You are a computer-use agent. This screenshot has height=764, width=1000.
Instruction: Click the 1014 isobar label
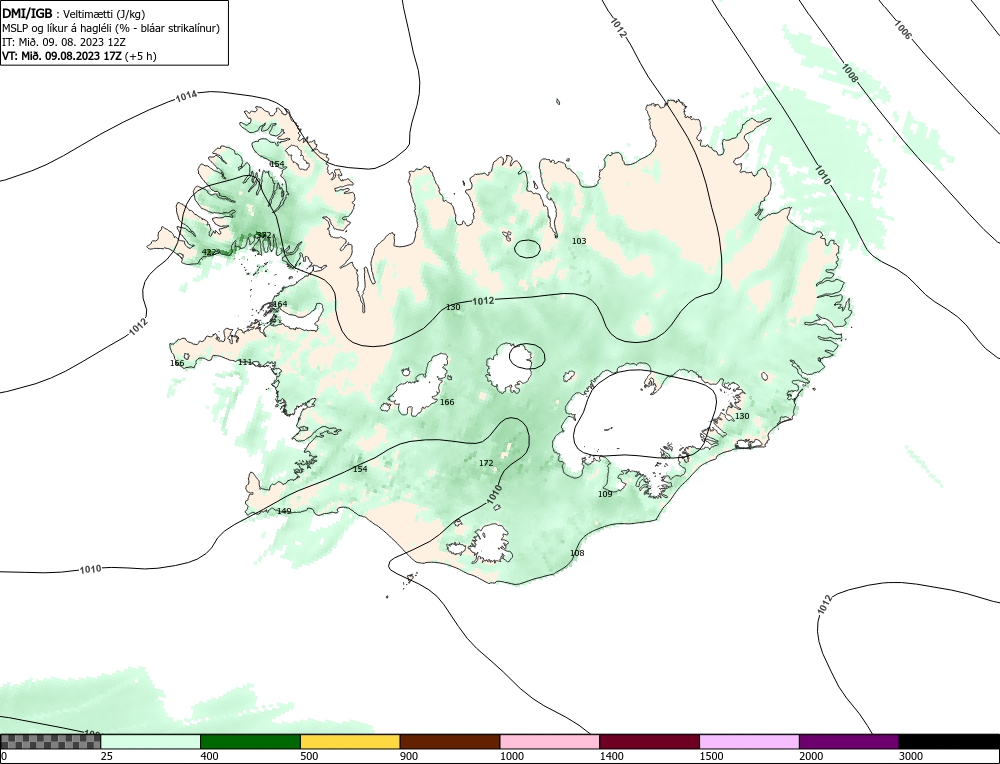click(186, 96)
